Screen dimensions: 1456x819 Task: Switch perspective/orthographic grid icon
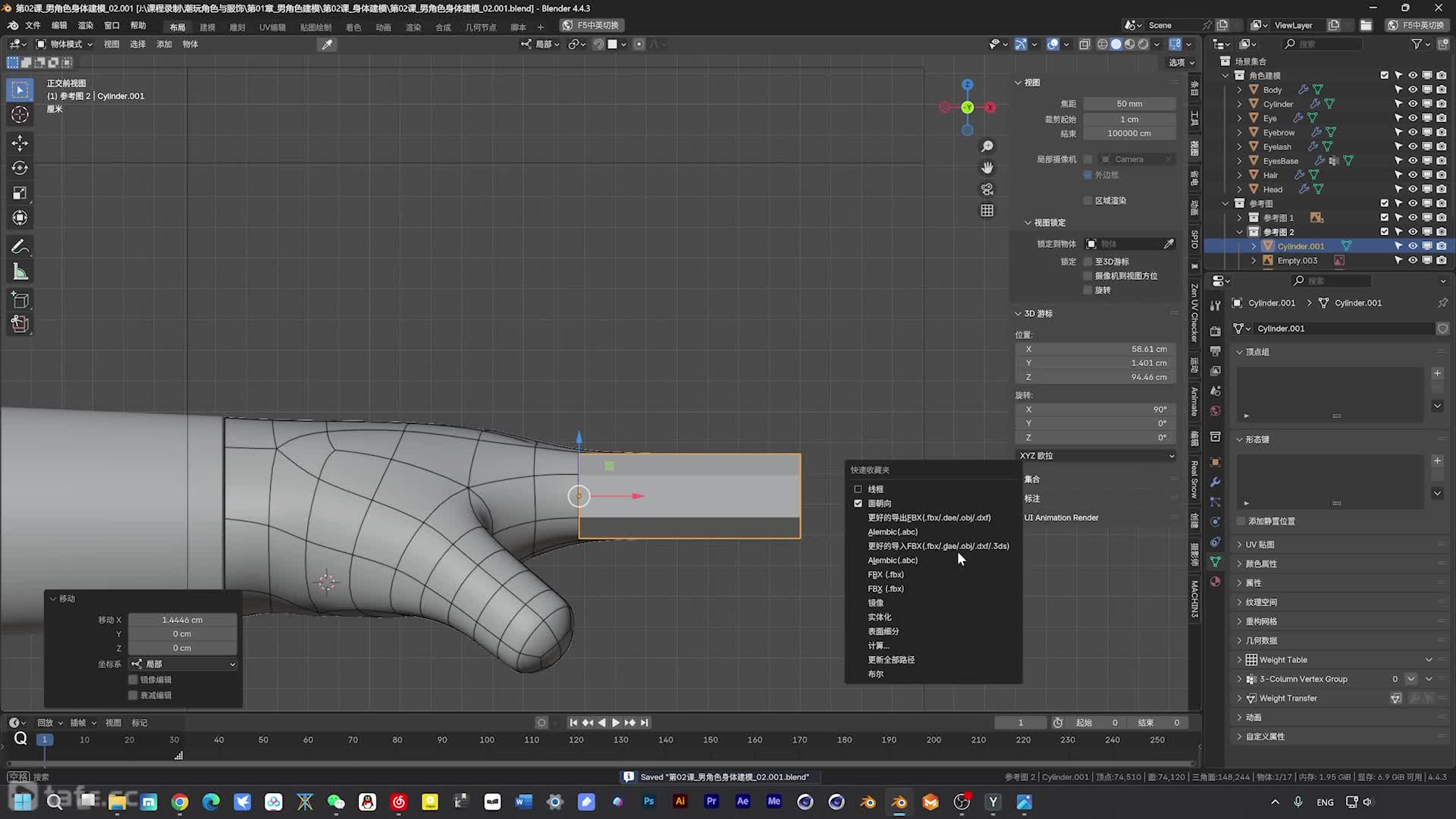coord(987,210)
